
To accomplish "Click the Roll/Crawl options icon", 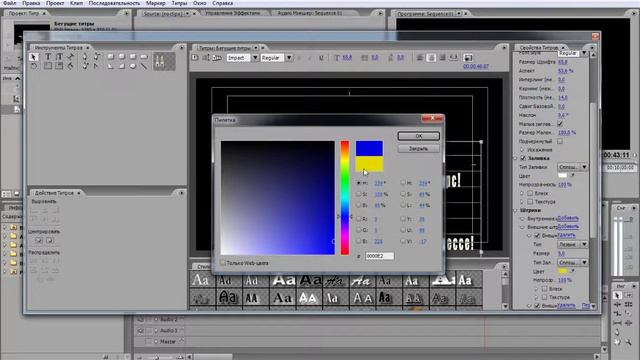I will click(x=206, y=58).
